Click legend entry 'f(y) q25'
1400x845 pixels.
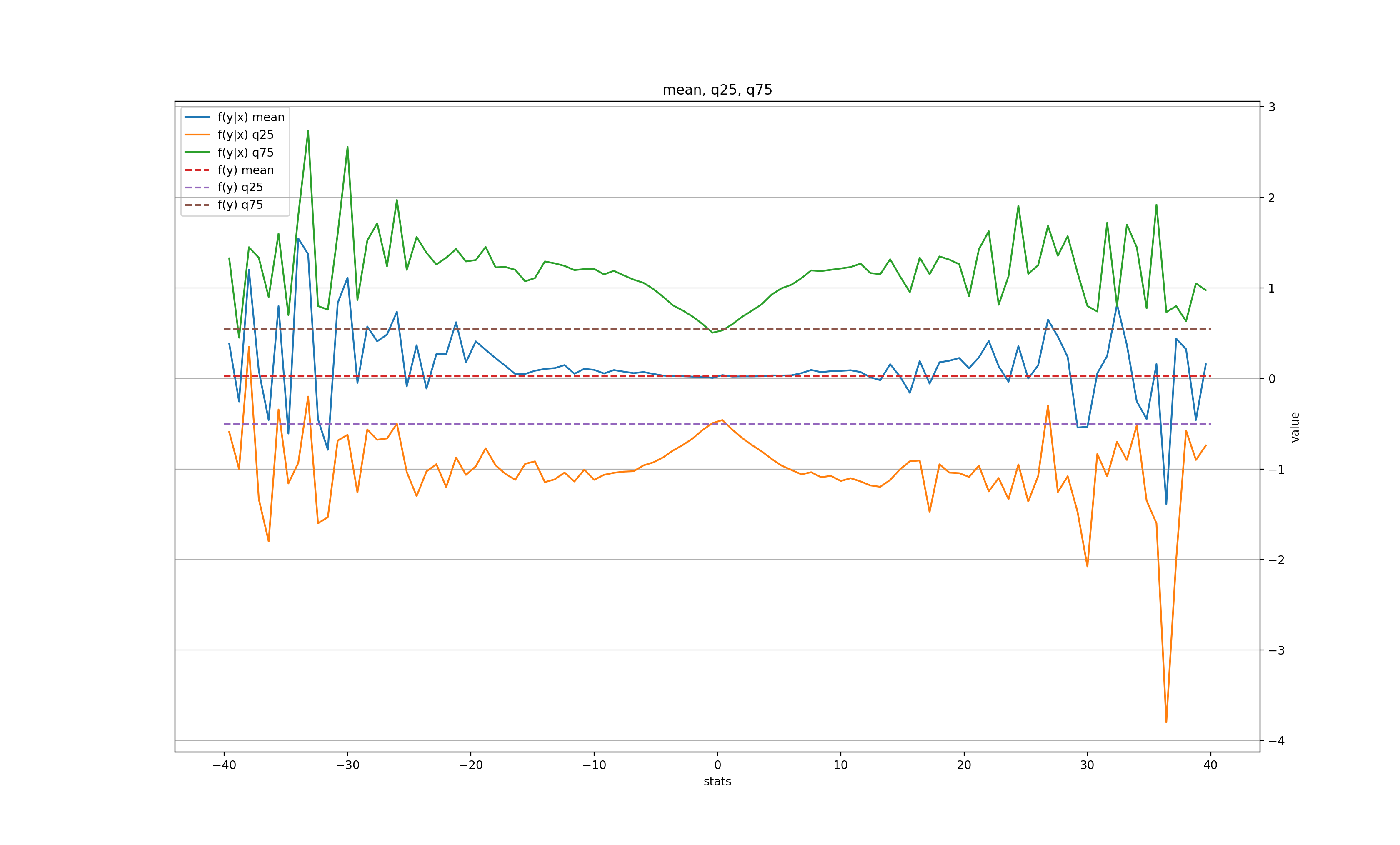click(x=240, y=187)
